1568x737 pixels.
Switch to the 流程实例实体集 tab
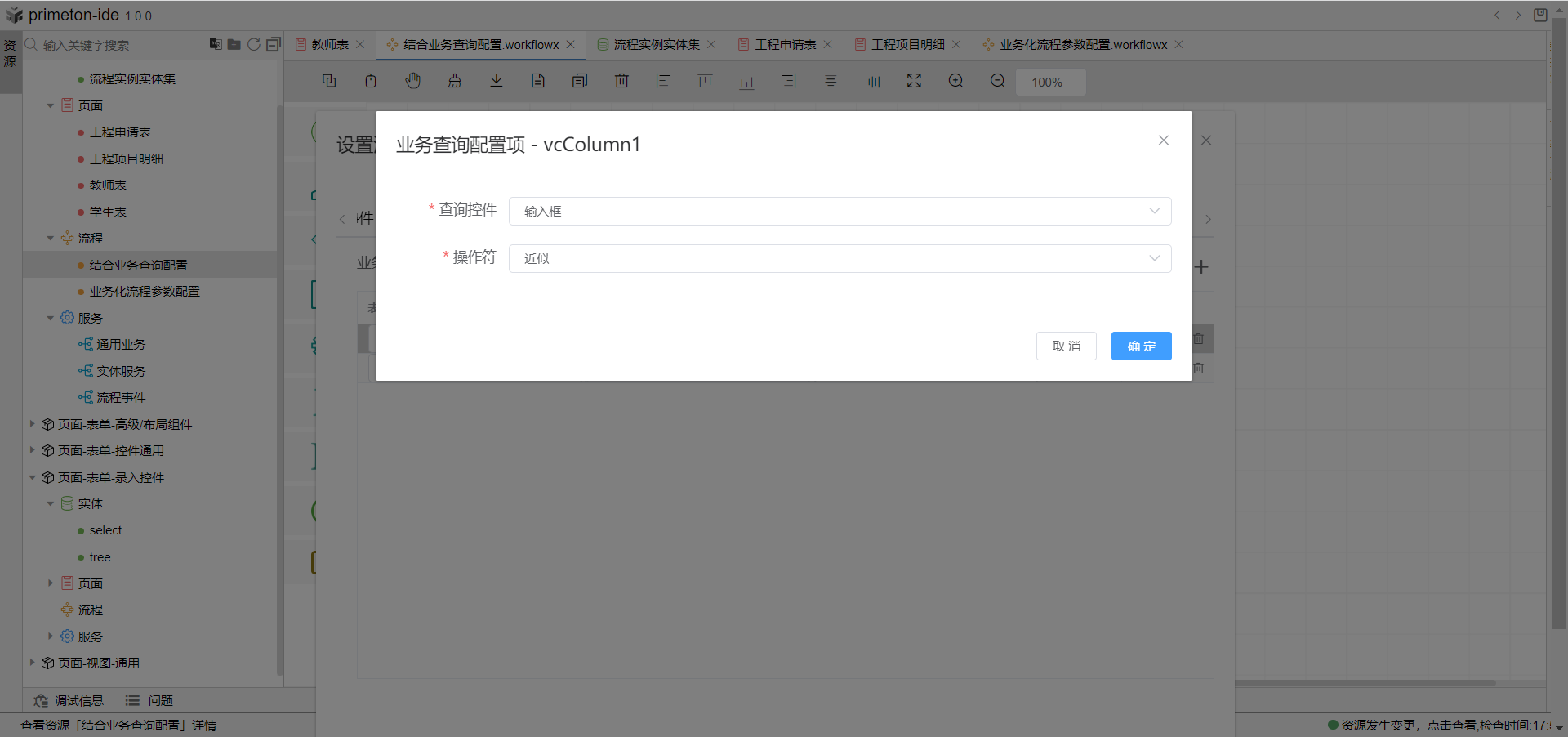[656, 45]
